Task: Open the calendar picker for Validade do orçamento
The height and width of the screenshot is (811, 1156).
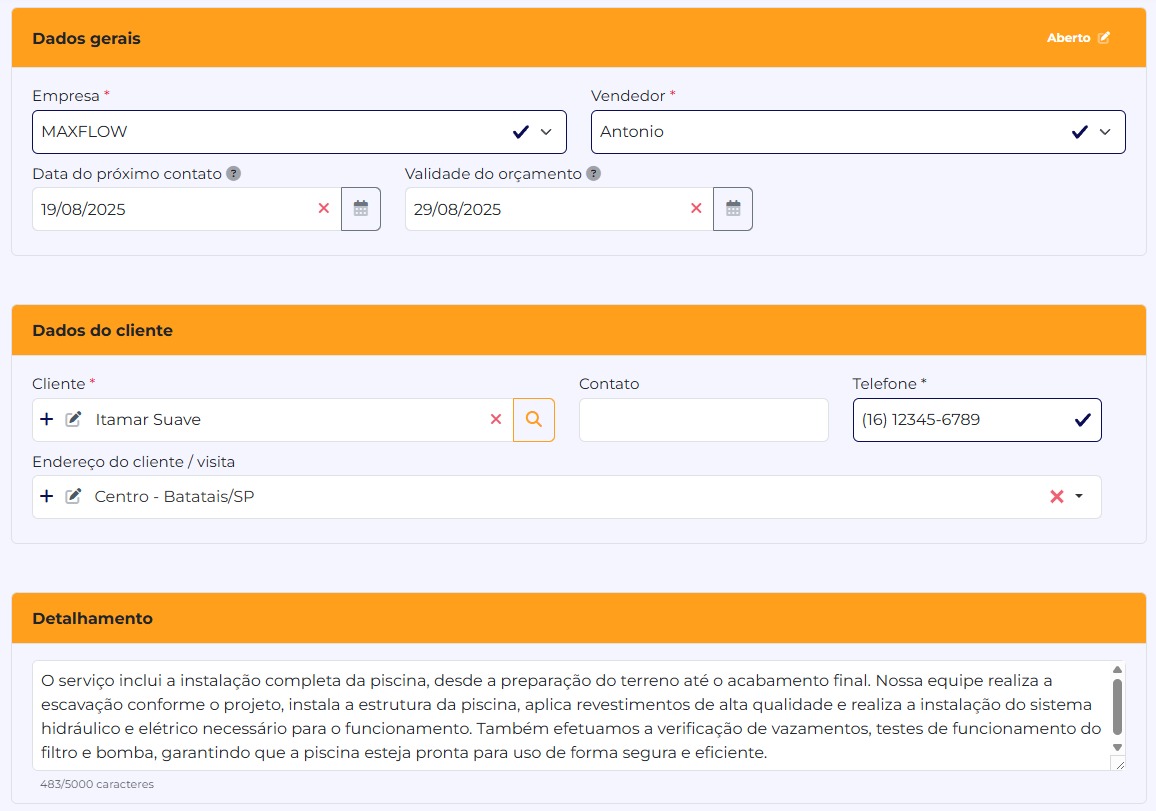Action: pyautogui.click(x=733, y=209)
